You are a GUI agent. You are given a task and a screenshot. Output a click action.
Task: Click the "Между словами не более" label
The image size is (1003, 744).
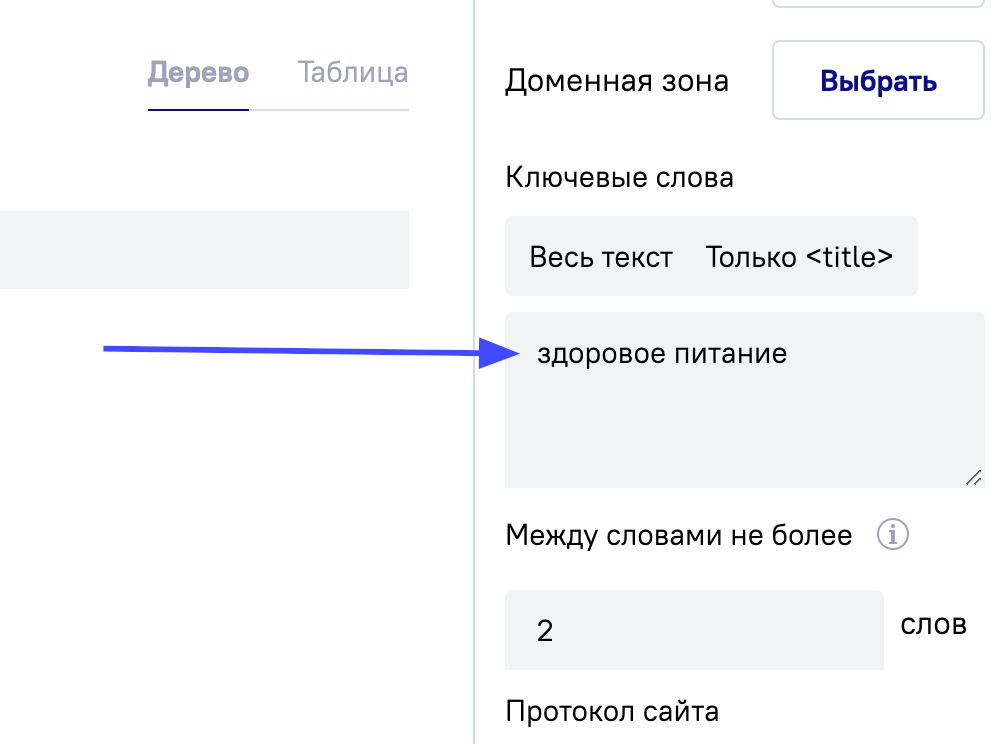(x=679, y=536)
